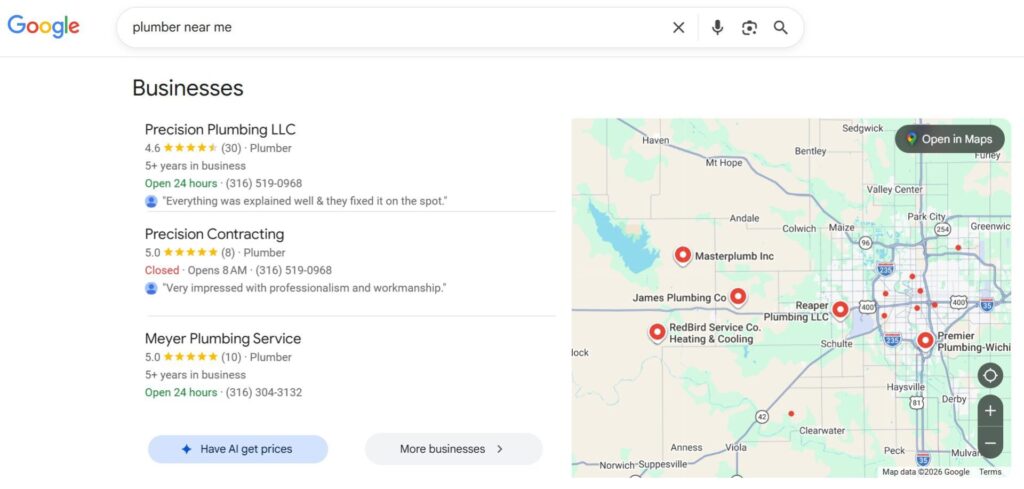Open Precision Plumbing LLC listing
Viewport: 1024px width, 489px height.
(x=220, y=129)
